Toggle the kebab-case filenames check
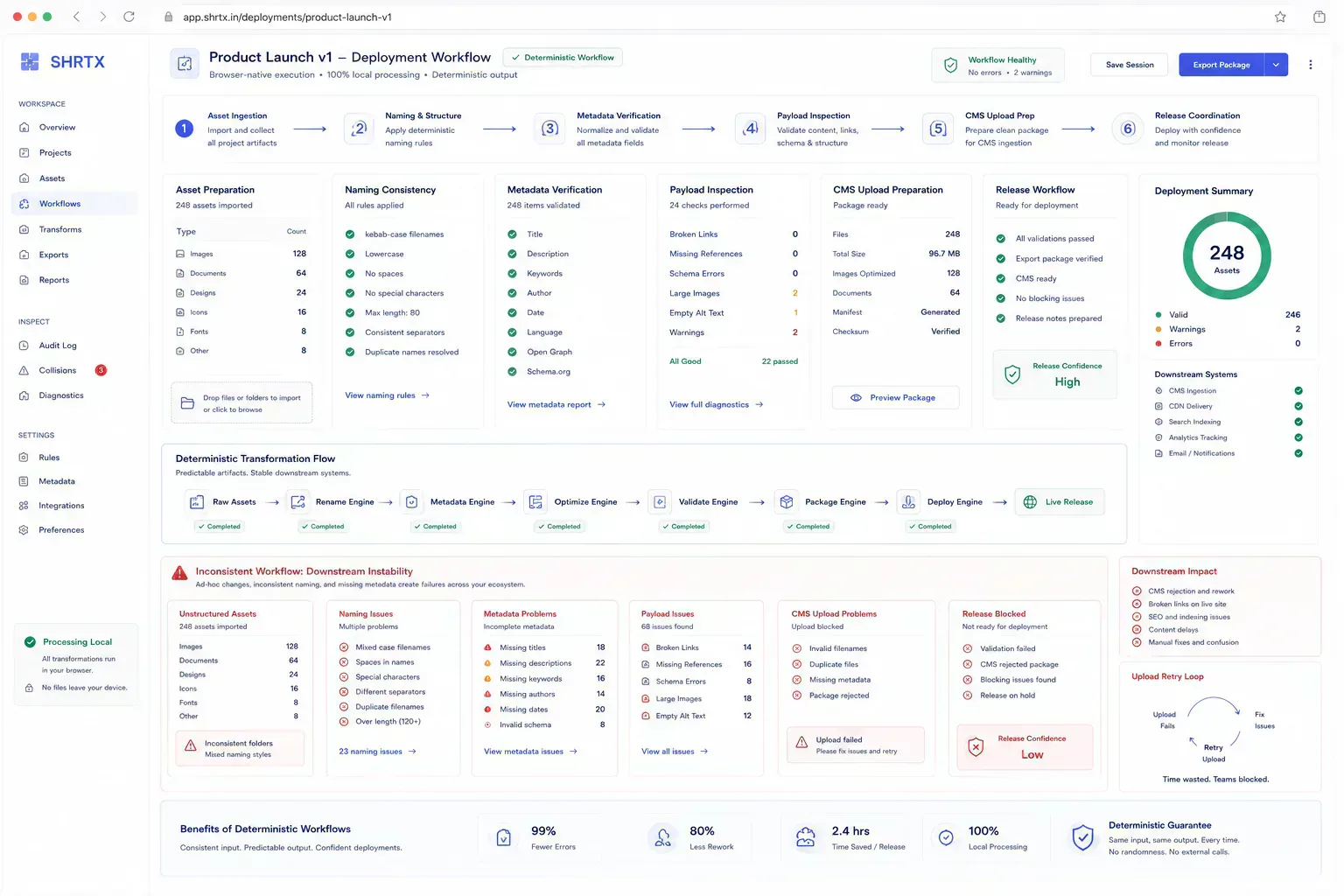Viewport: 1344px width, 896px height. click(x=350, y=234)
